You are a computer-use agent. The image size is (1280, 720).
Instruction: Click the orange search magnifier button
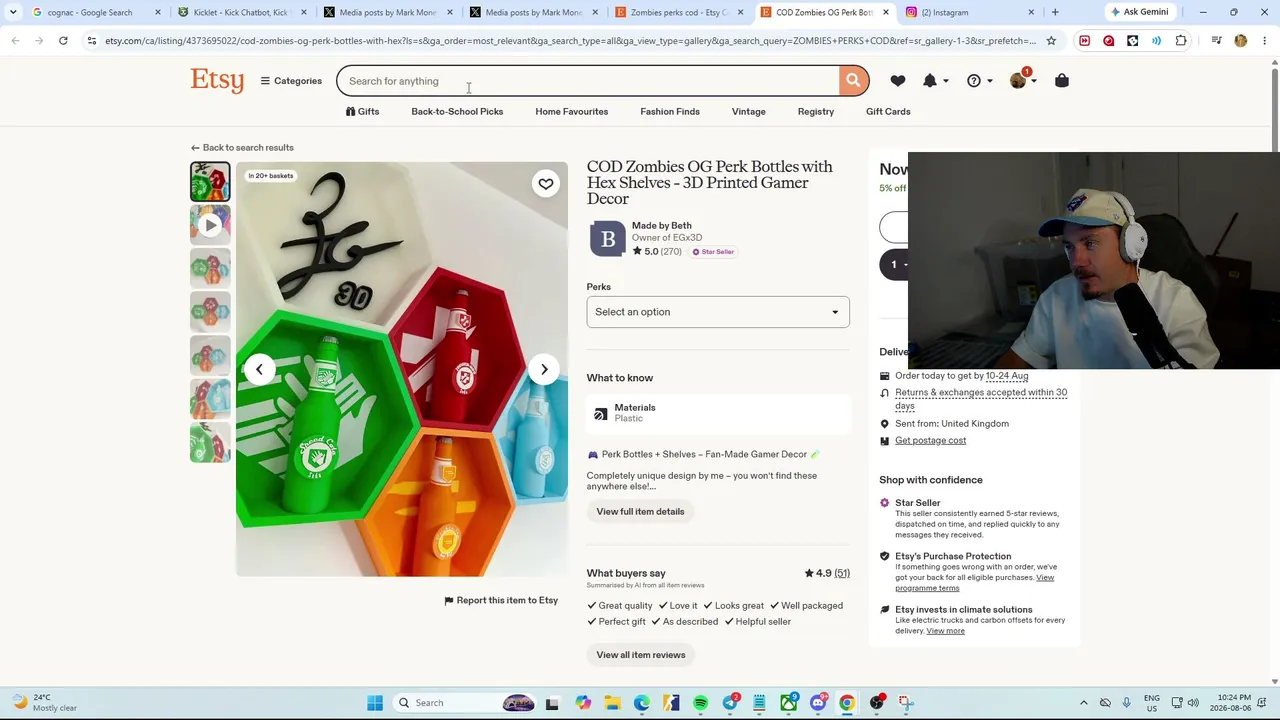click(853, 81)
